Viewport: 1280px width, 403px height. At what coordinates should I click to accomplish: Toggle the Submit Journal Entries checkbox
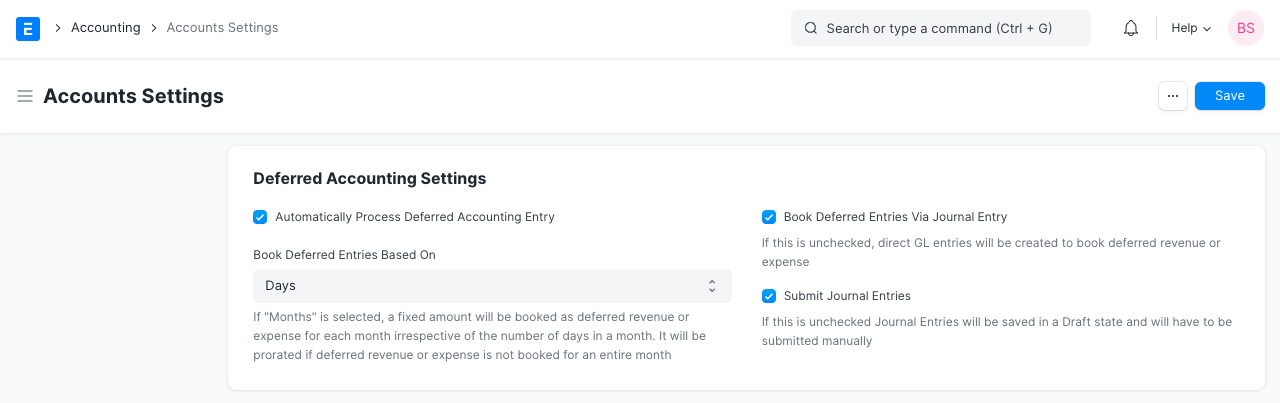769,296
